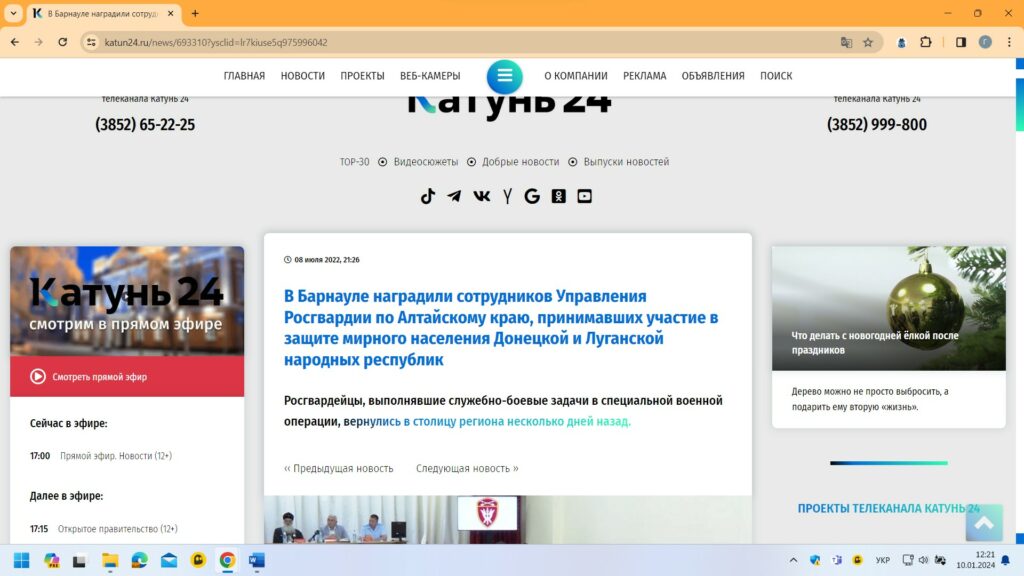
Task: Open the round hamburger menu button
Action: tap(504, 76)
